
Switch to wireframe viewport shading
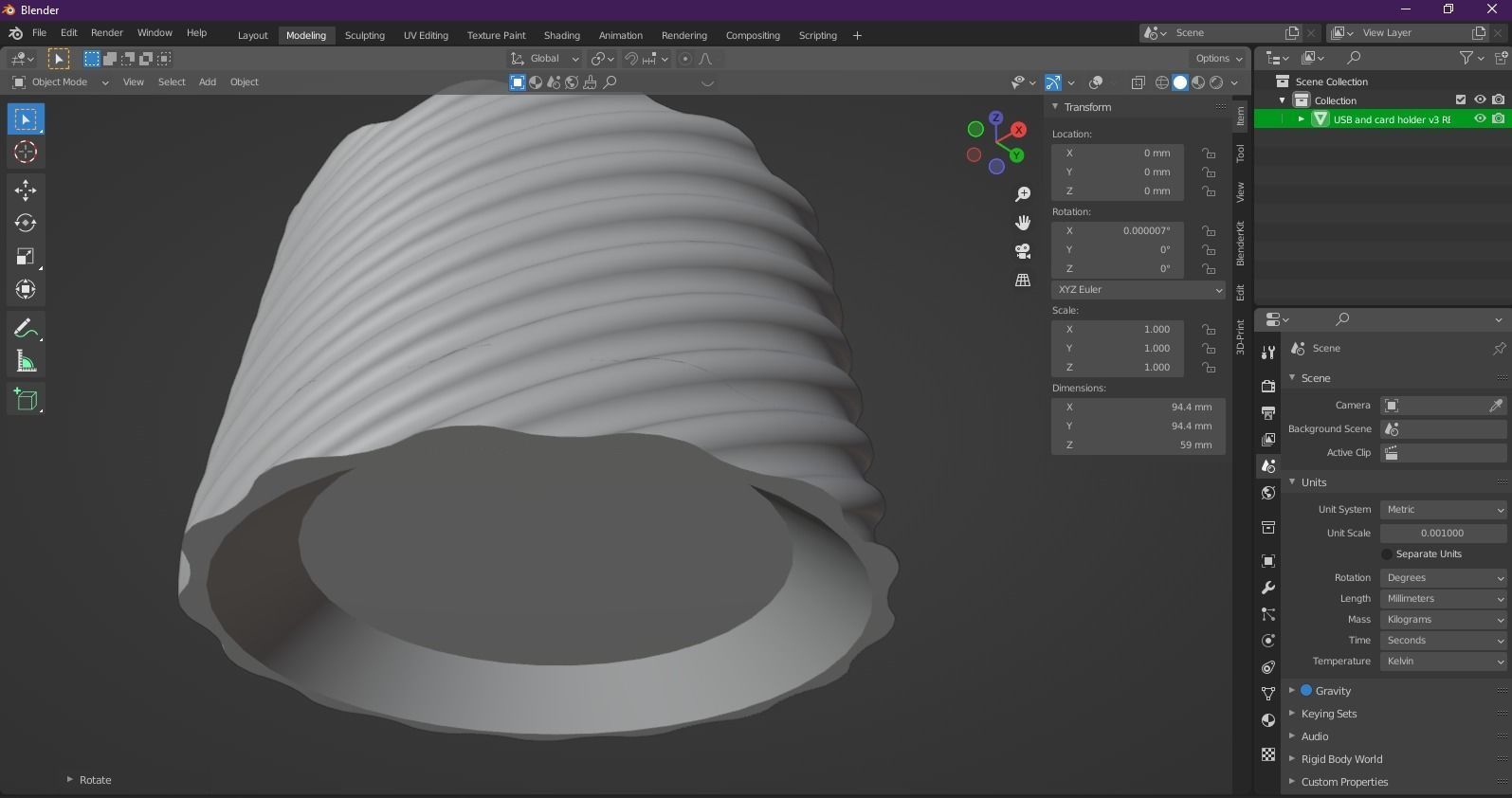point(1161,82)
